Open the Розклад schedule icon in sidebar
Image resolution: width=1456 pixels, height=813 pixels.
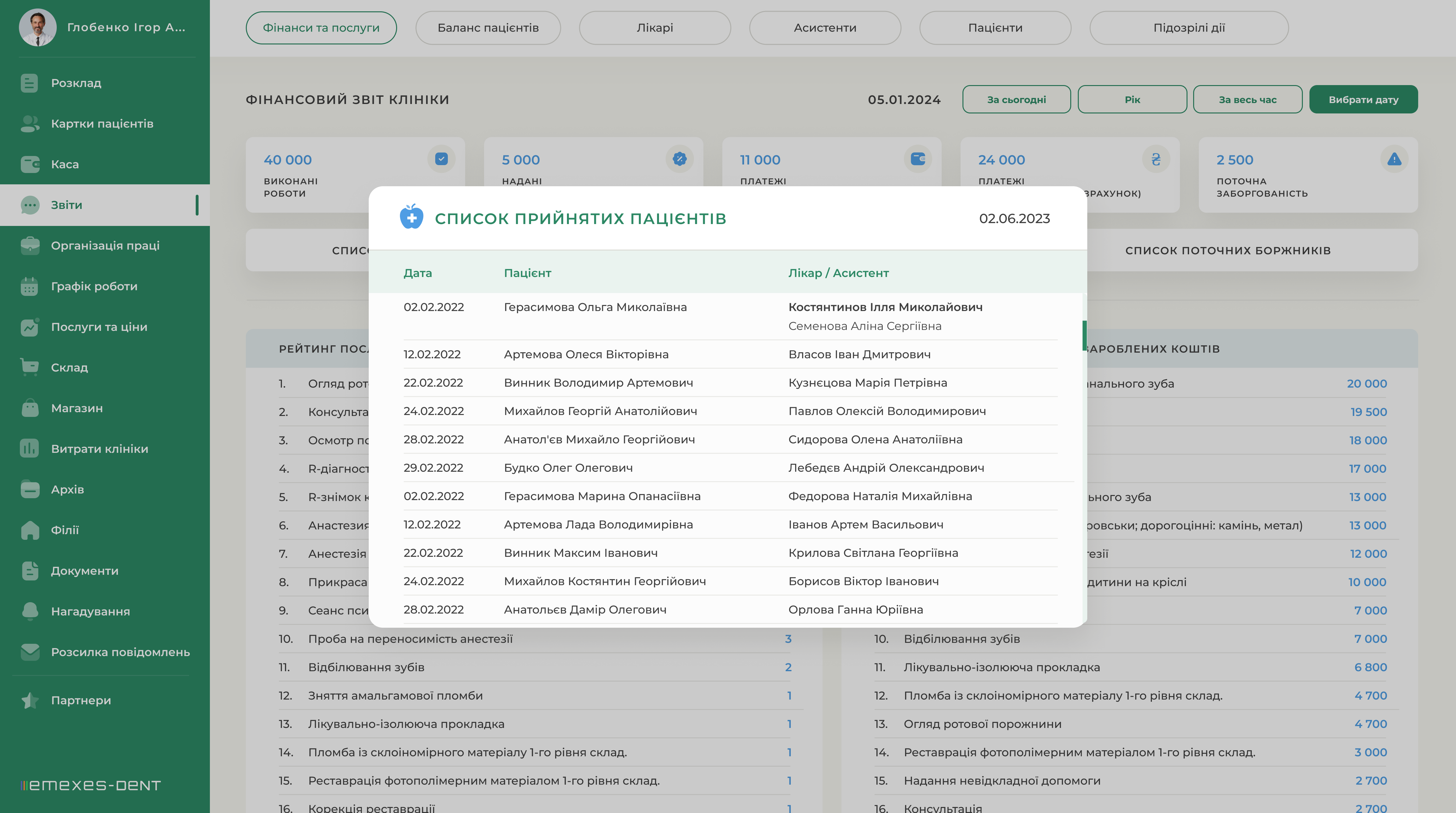coord(29,83)
